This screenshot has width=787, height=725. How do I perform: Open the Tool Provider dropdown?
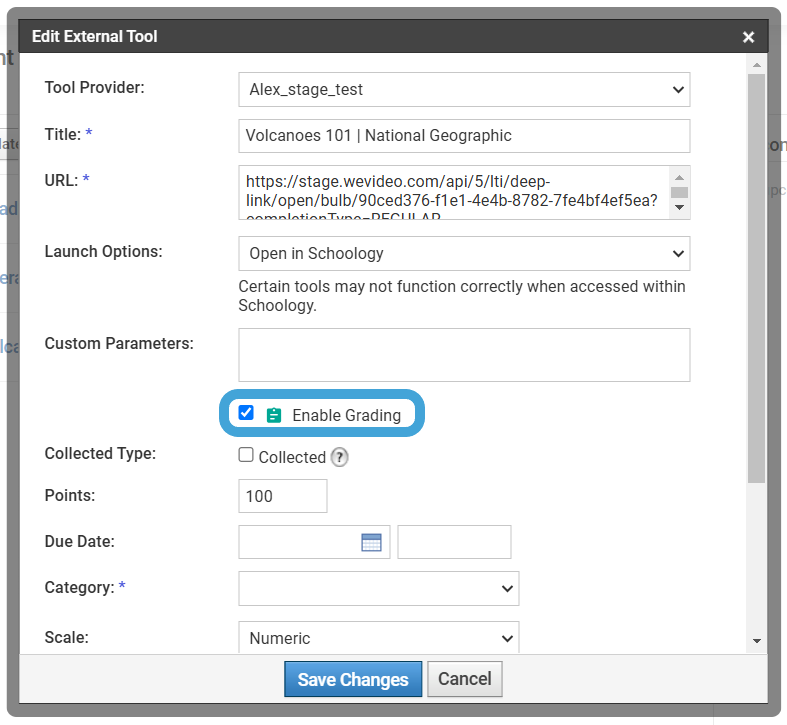click(464, 89)
